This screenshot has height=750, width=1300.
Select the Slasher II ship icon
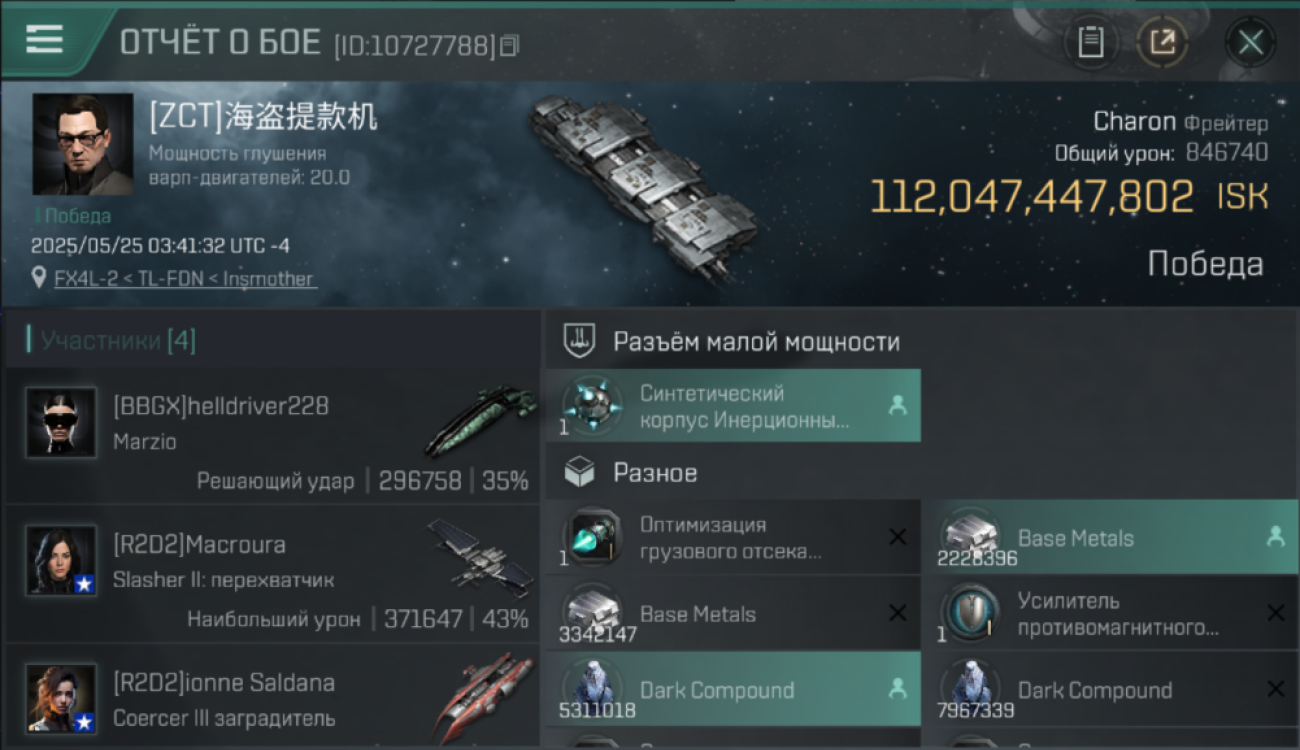pos(482,558)
